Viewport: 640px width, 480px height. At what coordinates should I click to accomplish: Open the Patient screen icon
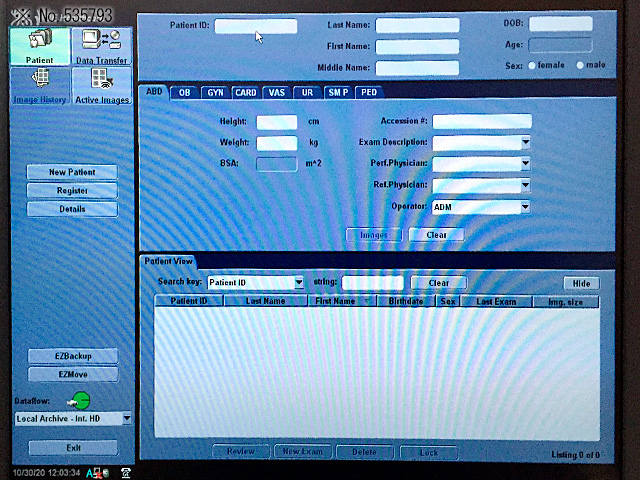[40, 46]
